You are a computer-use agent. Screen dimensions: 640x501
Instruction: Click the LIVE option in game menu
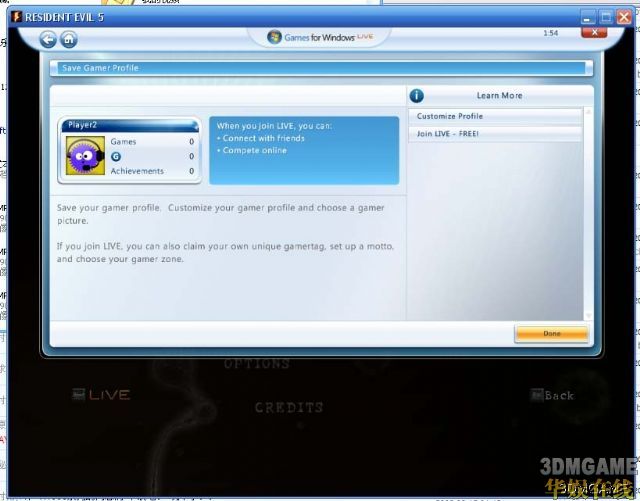101,394
